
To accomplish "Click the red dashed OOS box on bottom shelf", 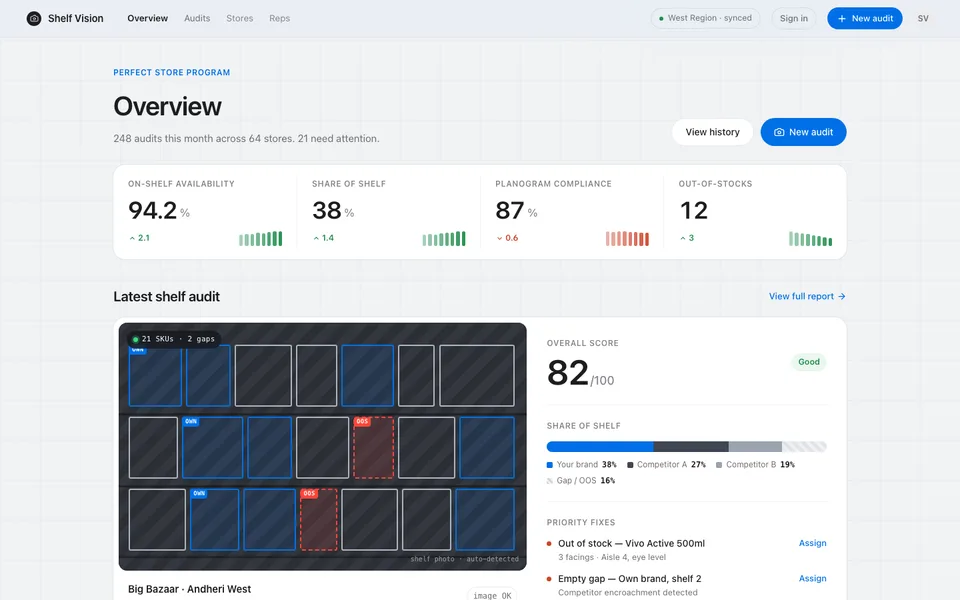I will click(x=318, y=519).
